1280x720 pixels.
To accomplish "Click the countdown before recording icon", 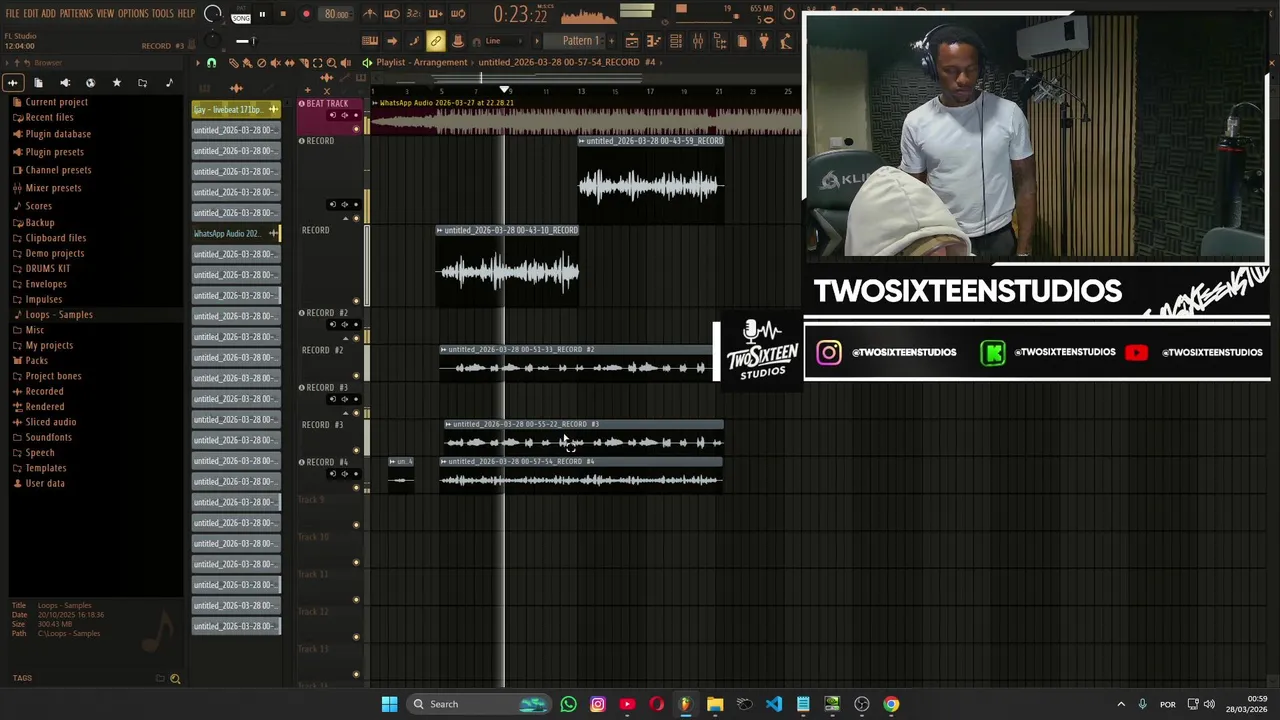I will point(414,14).
